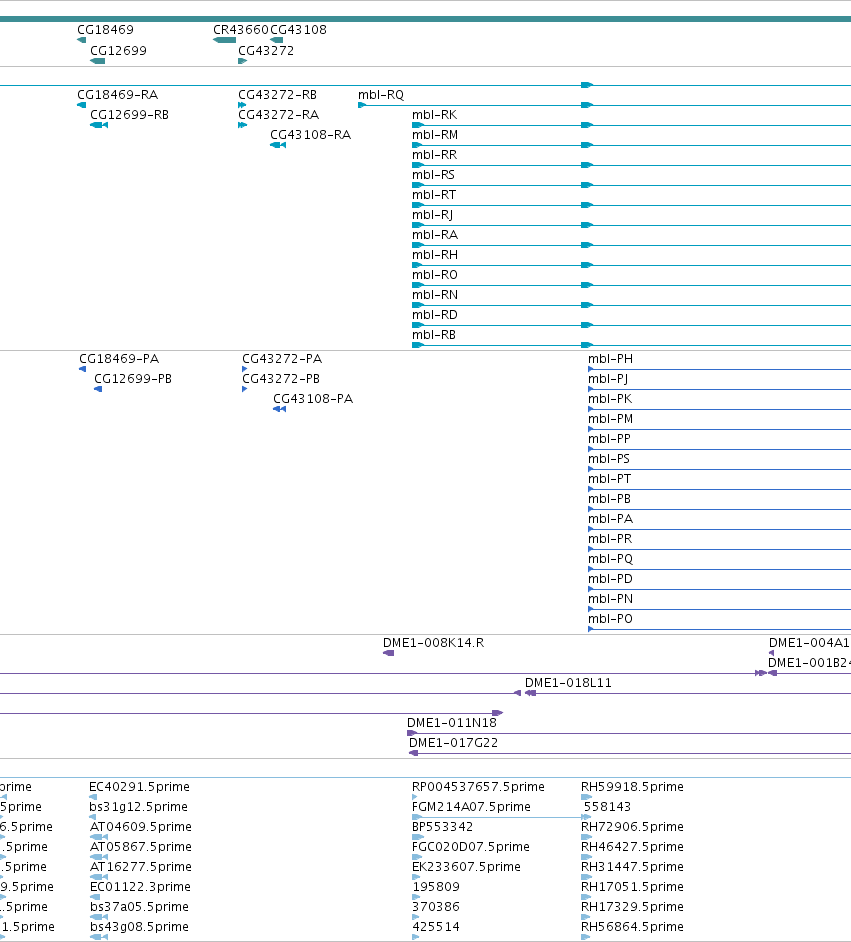Screen dimensions: 851x942
Task: Select the mbl-RA transcript
Action: click(x=435, y=234)
